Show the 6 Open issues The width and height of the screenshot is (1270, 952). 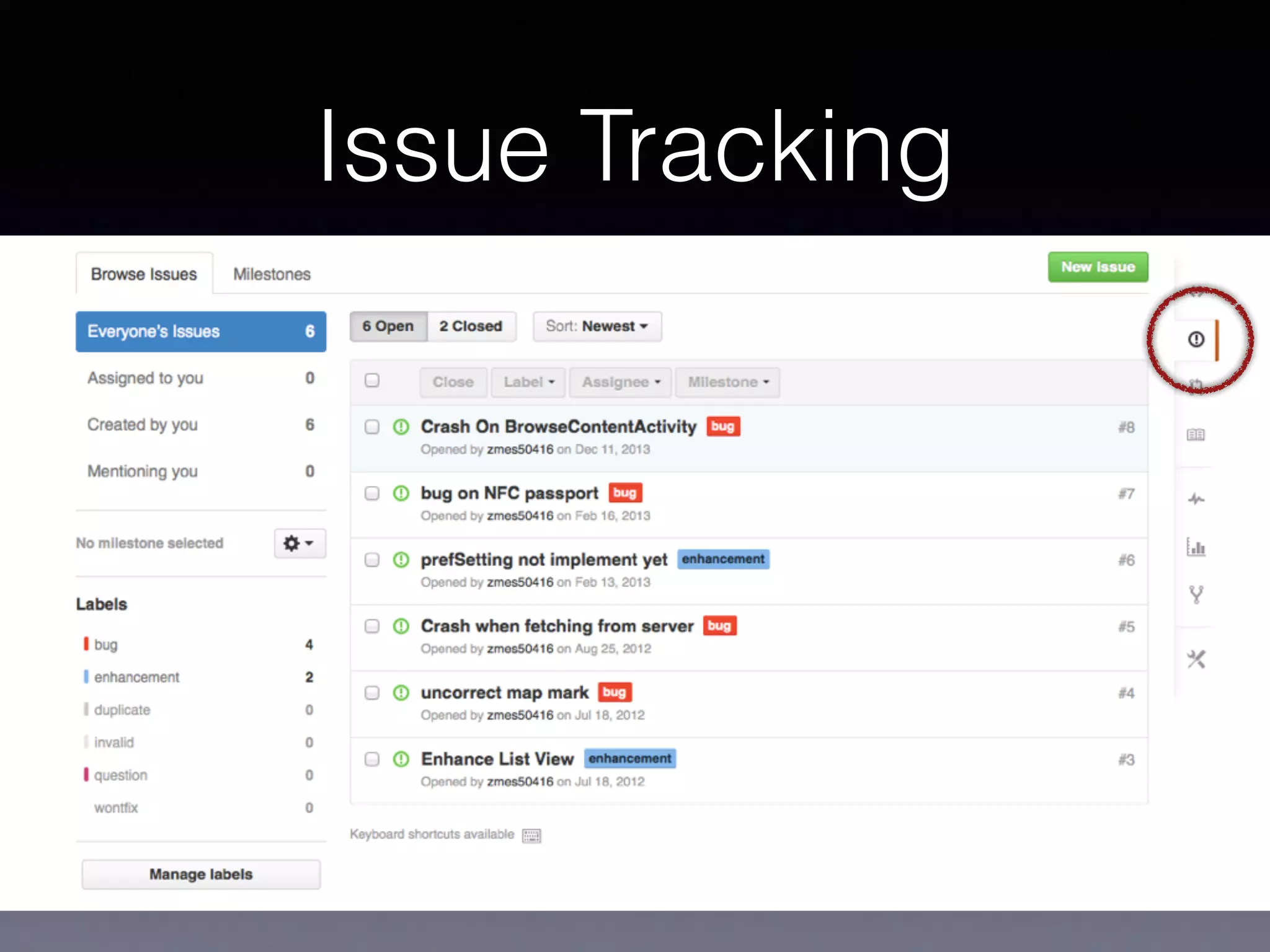tap(389, 326)
